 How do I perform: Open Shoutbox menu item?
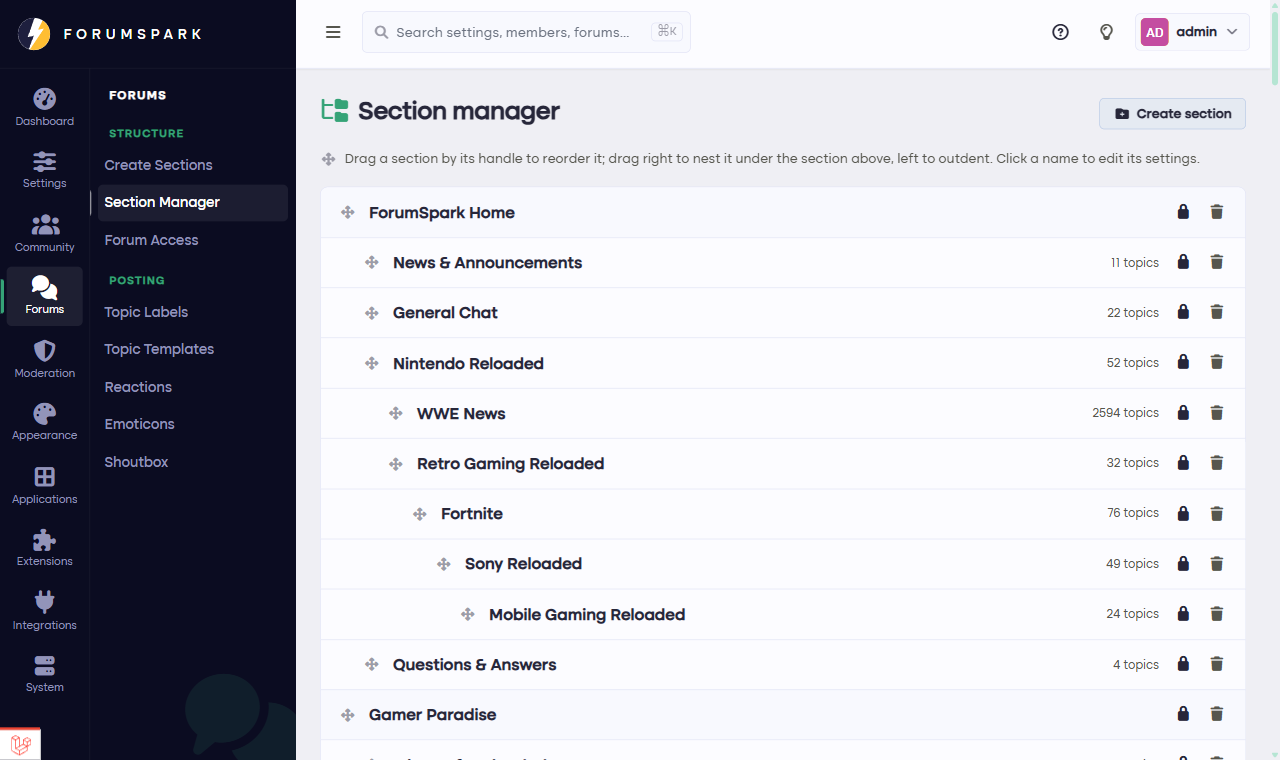pyautogui.click(x=136, y=462)
